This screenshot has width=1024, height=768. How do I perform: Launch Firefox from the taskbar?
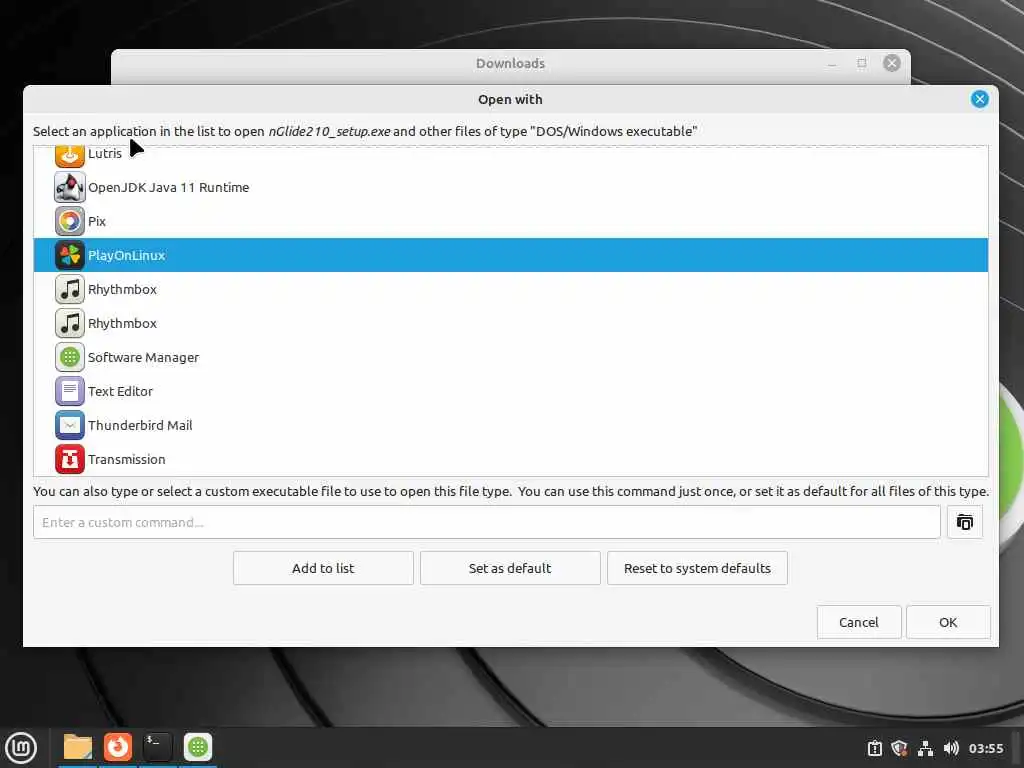click(x=118, y=747)
